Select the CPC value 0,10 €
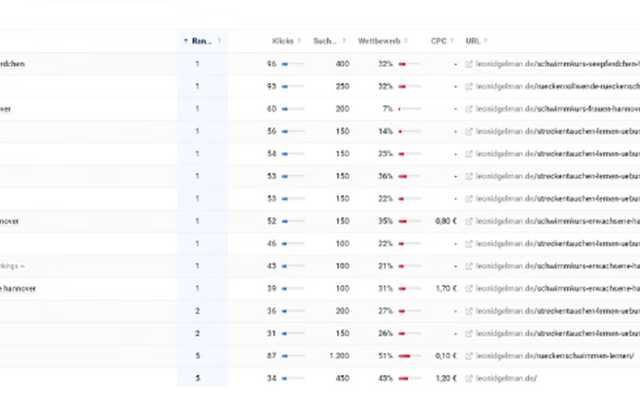This screenshot has height=400, width=640. 446,356
